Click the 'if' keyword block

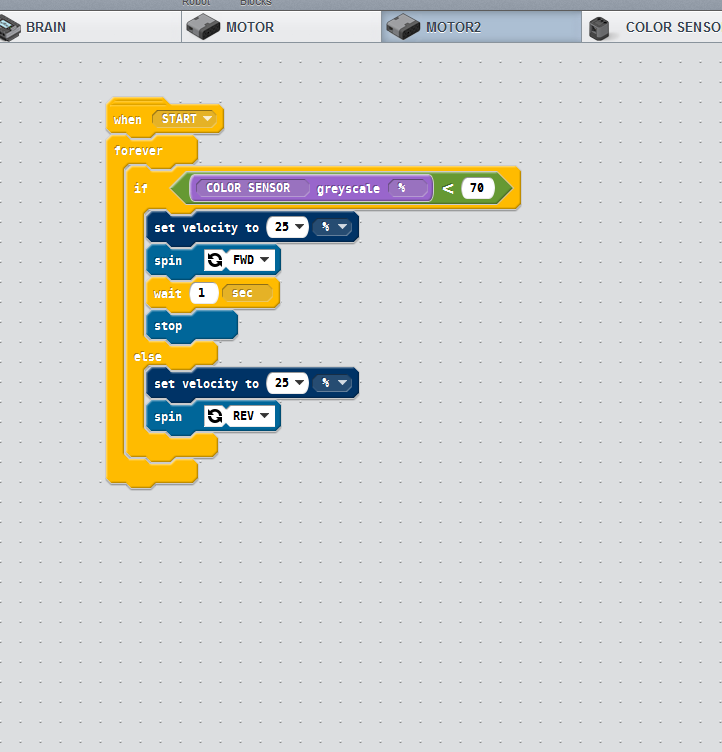141,188
